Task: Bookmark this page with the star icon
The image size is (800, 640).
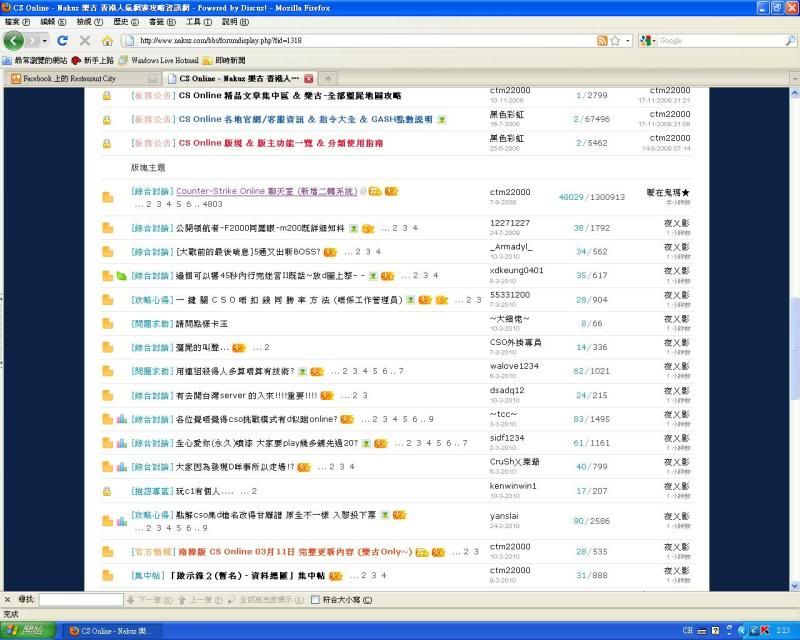Action: tap(615, 40)
